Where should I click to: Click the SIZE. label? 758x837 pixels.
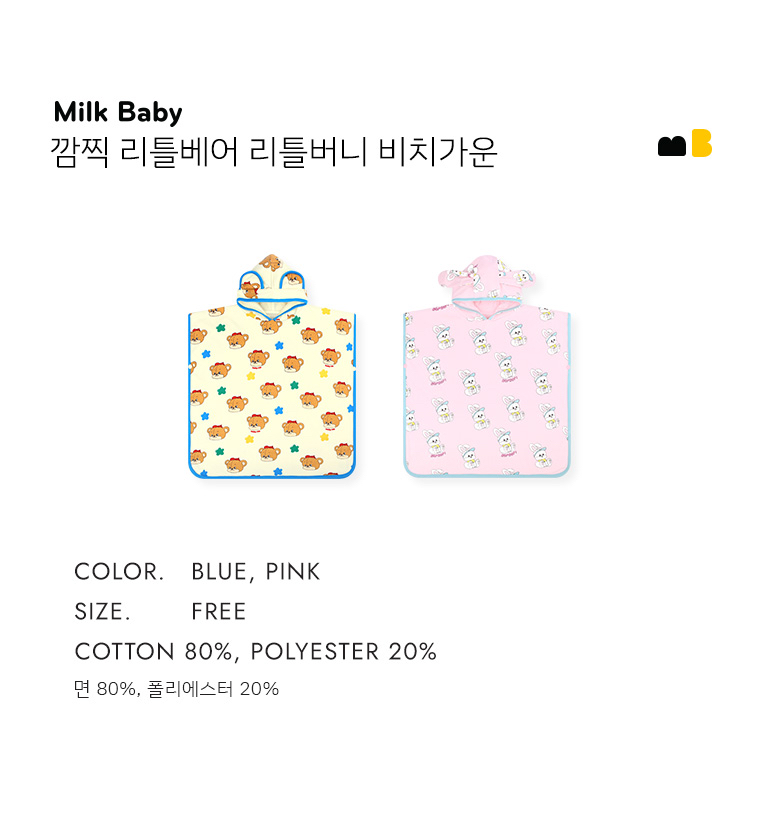point(102,612)
